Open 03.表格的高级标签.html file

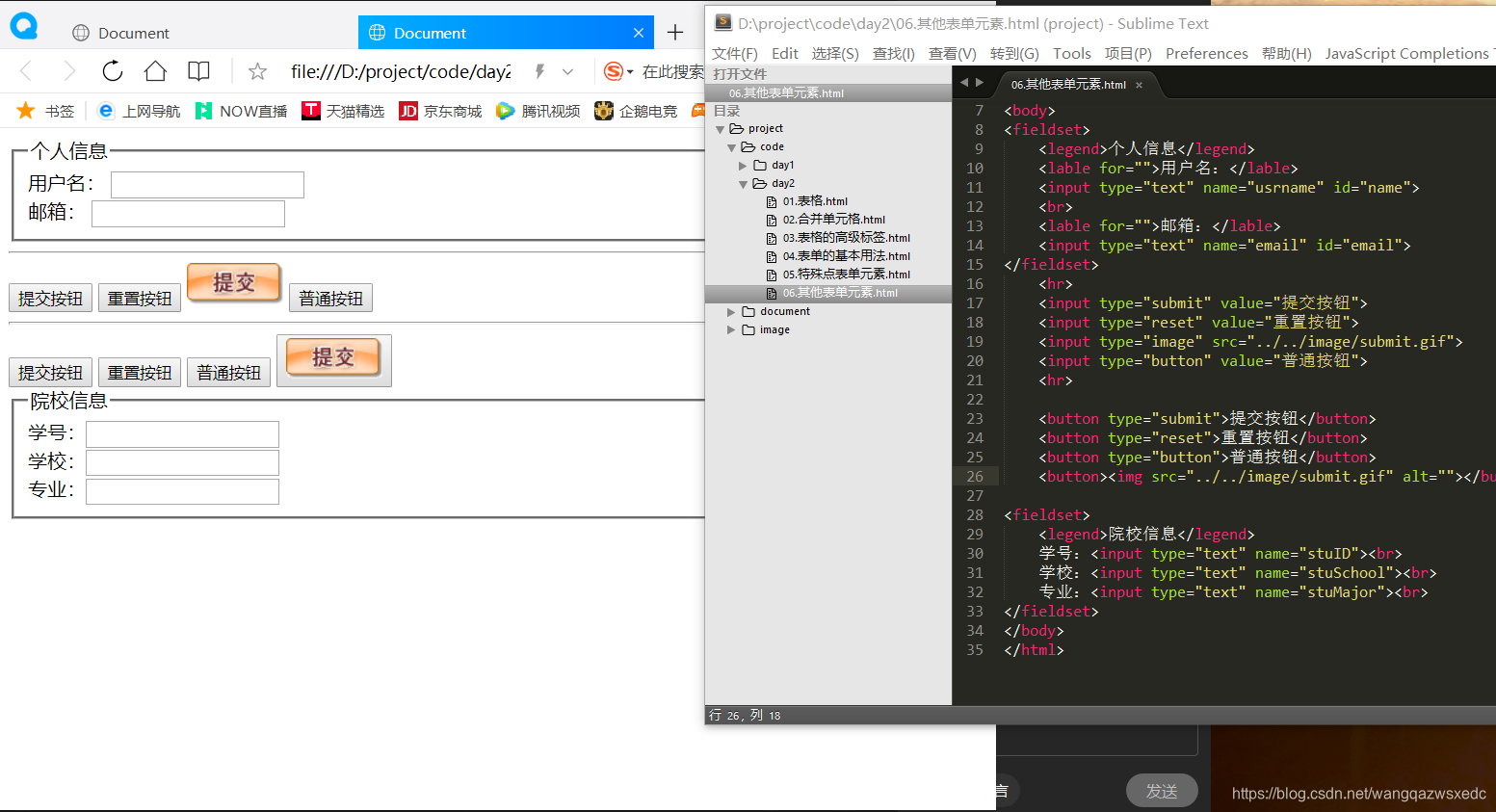pyautogui.click(x=846, y=238)
